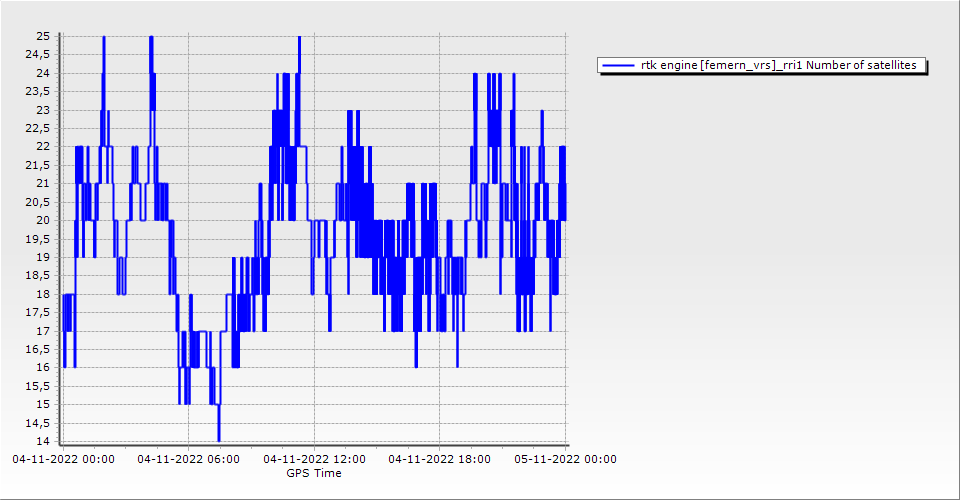Click the 24,5 tick label on the y-axis
The width and height of the screenshot is (960, 500).
(40, 55)
